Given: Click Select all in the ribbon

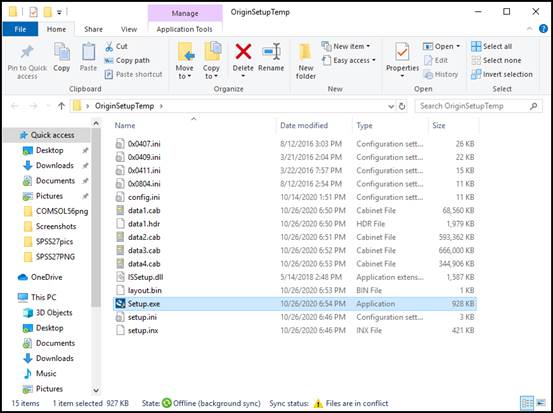Looking at the screenshot, I should (492, 46).
